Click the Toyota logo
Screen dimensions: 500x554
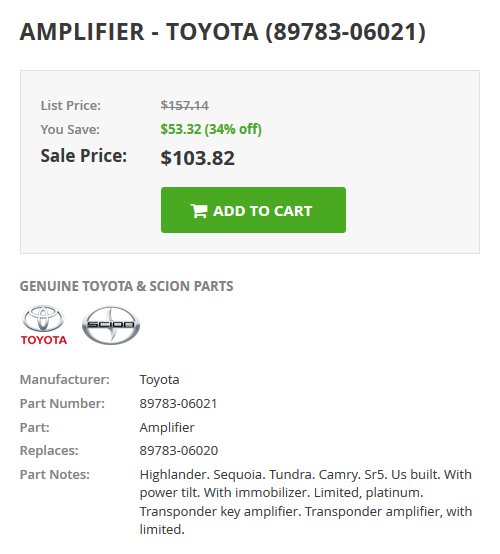43,325
